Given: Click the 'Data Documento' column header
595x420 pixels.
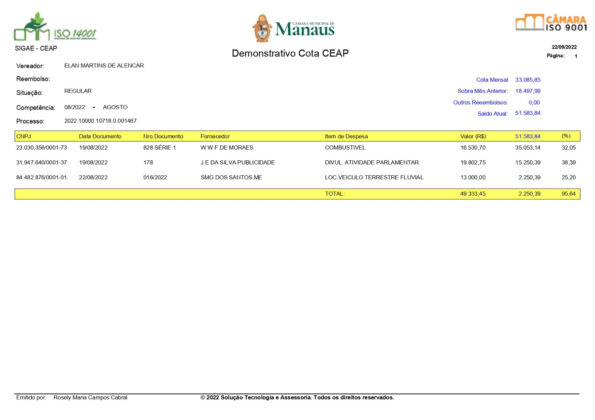Looking at the screenshot, I should click(x=100, y=136).
